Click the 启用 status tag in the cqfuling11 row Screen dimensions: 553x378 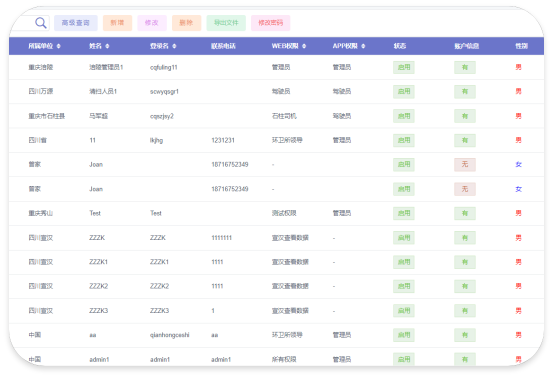coord(404,67)
